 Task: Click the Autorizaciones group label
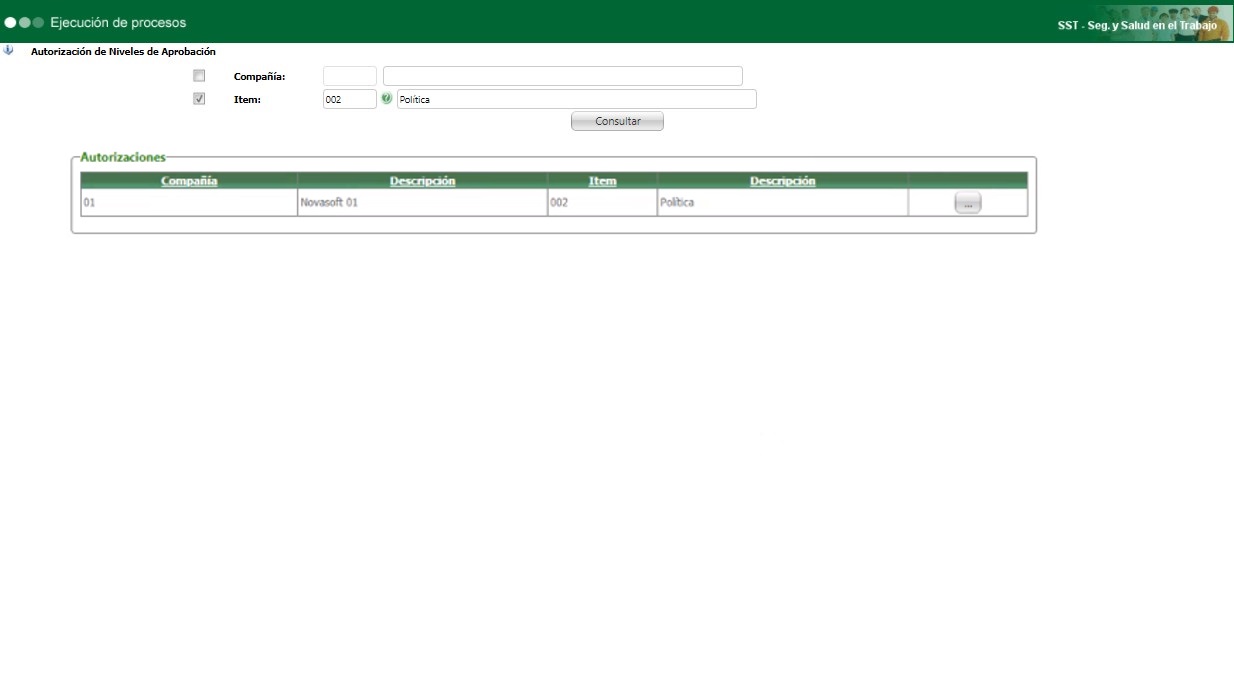point(123,157)
